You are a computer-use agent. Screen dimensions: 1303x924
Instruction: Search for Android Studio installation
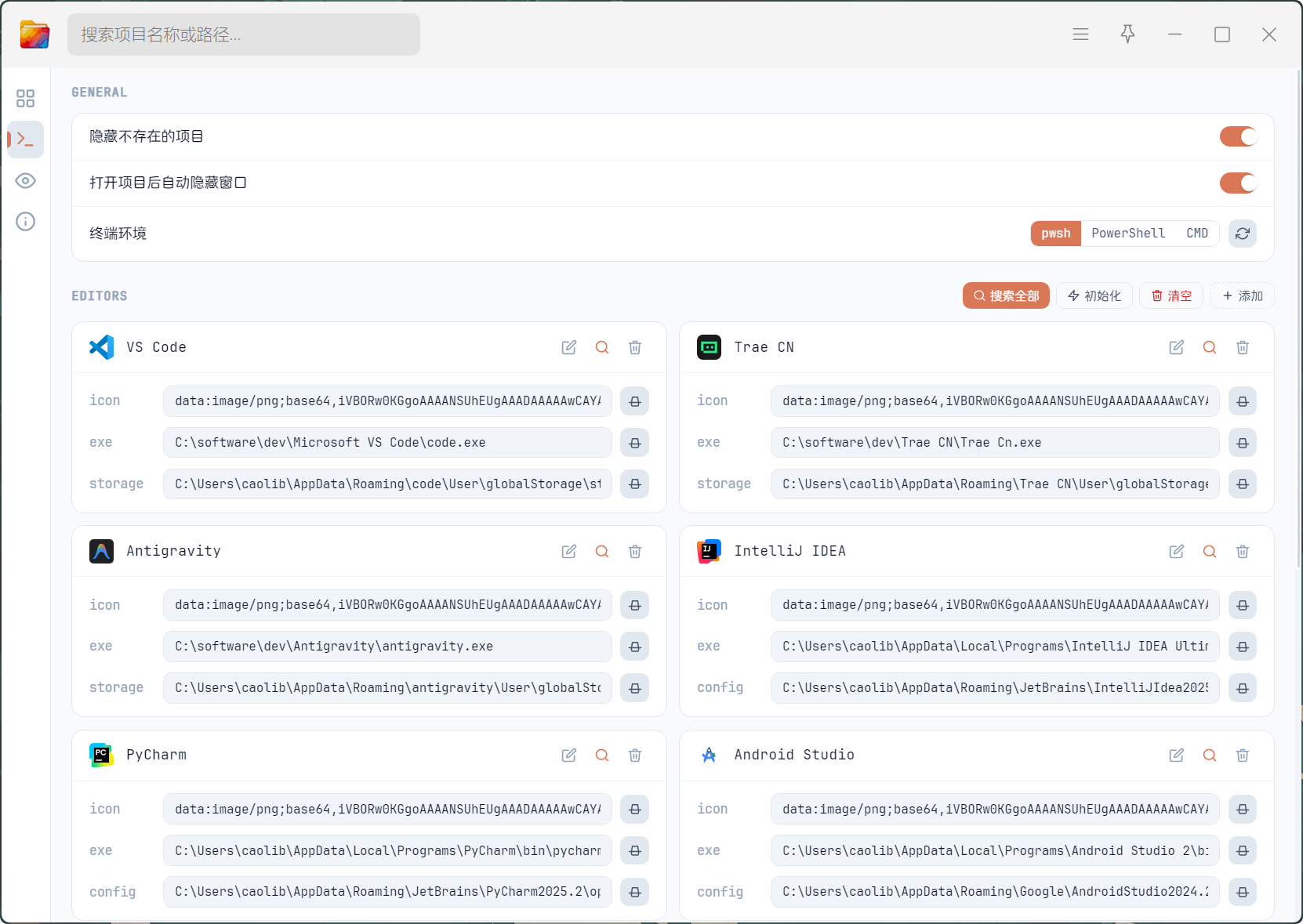tap(1210, 756)
